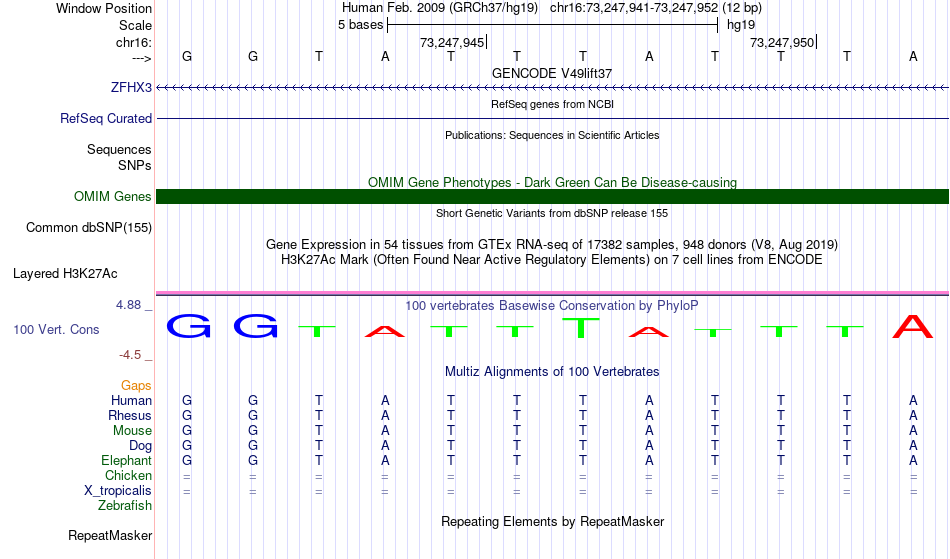Open 100 vertebrates Basewise Conservation by PhyloP title

551,306
